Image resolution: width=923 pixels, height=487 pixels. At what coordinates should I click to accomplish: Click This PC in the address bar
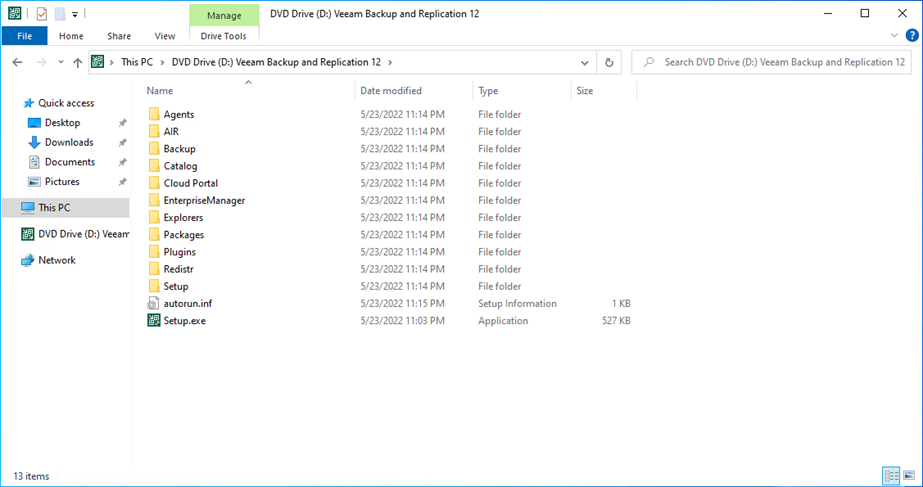[137, 62]
